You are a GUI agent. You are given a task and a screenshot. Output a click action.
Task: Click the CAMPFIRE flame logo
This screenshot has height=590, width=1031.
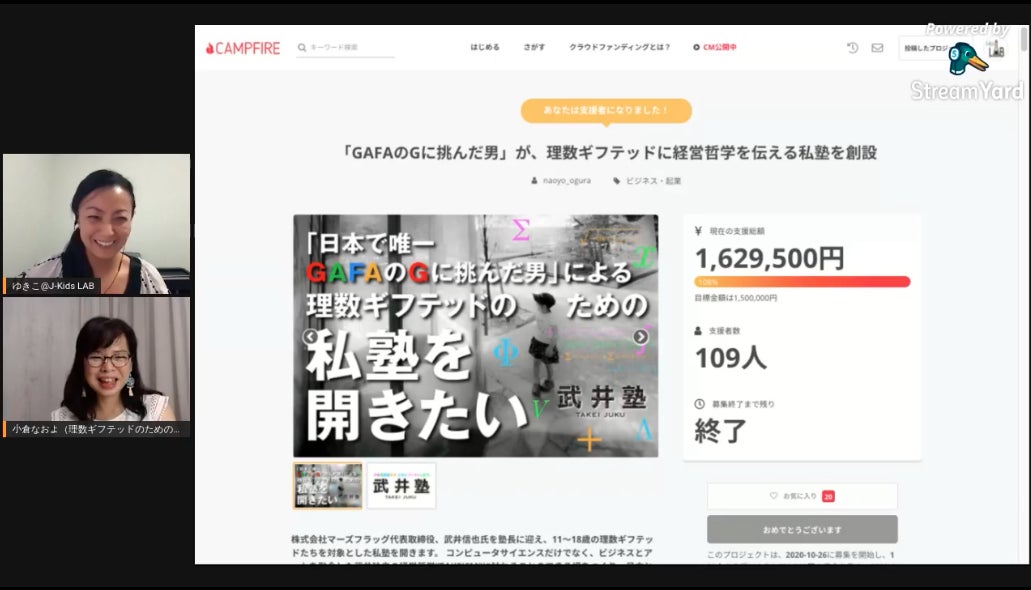click(210, 48)
